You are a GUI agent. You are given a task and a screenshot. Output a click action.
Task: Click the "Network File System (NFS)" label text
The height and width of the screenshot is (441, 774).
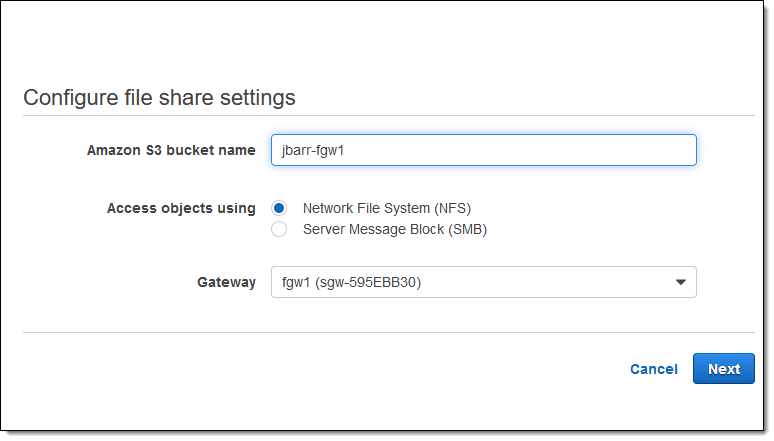tap(386, 208)
